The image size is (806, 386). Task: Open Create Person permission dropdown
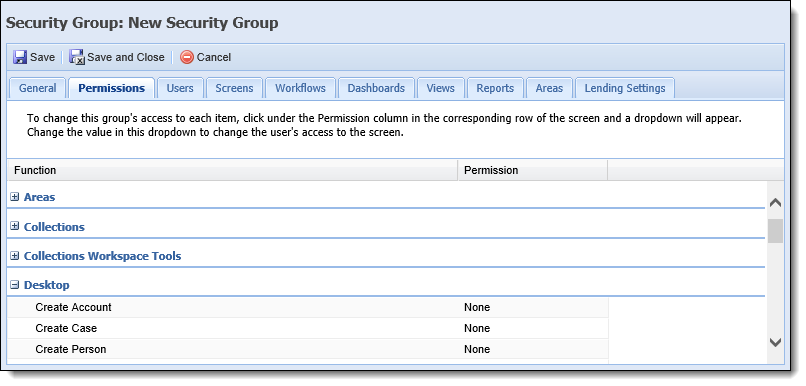click(x=533, y=349)
